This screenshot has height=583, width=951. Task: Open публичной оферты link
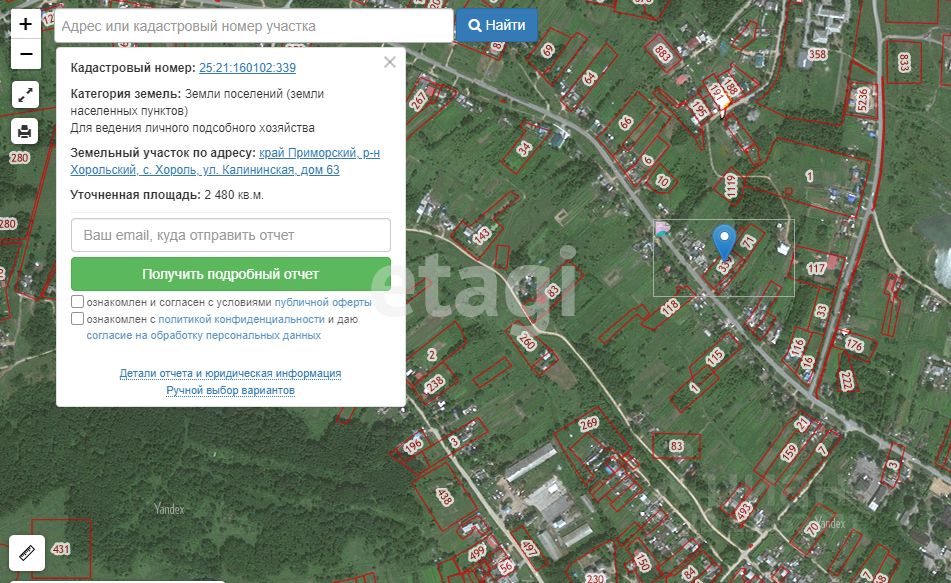click(x=323, y=302)
